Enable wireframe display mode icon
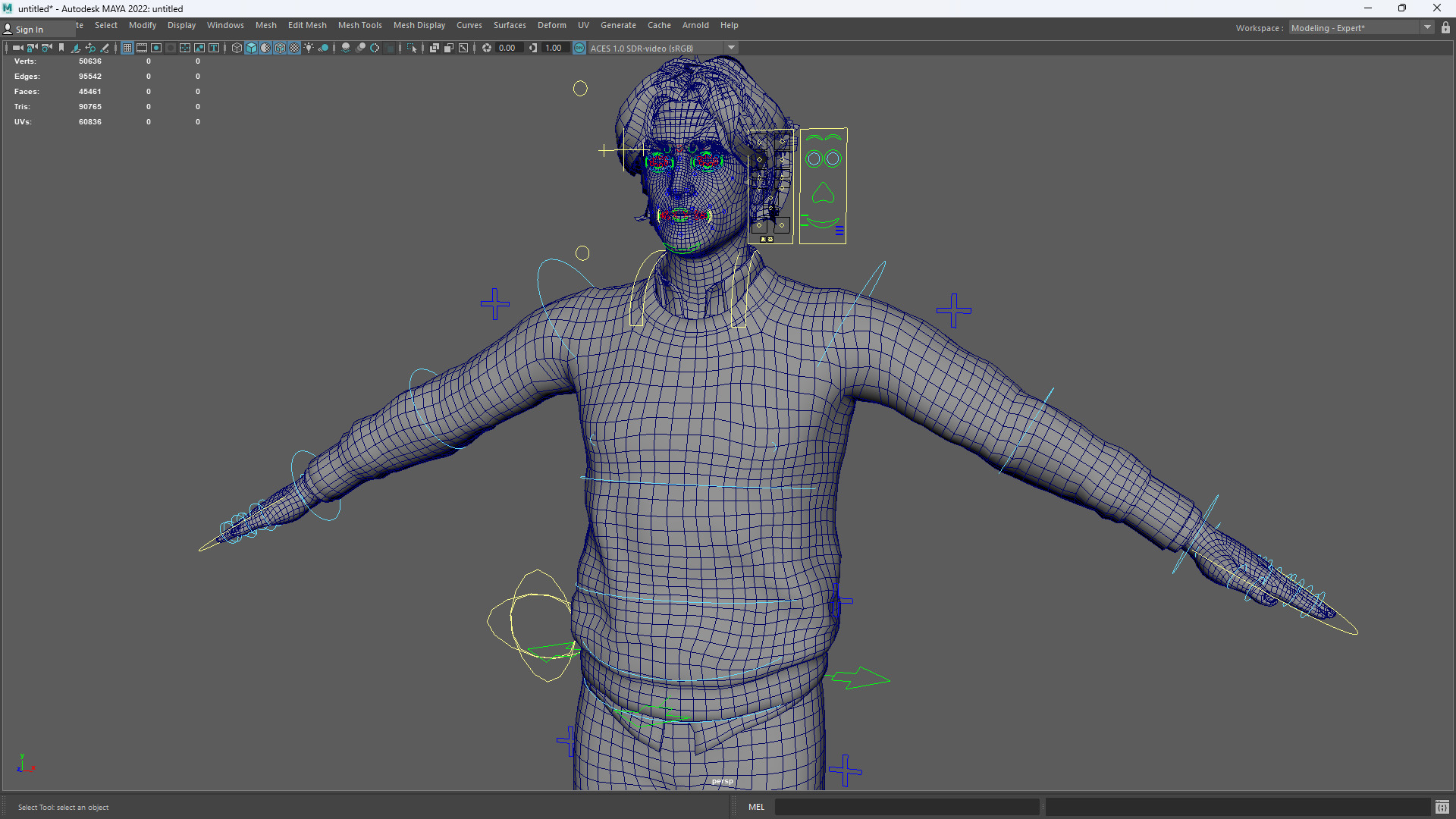The width and height of the screenshot is (1456, 819). point(237,48)
